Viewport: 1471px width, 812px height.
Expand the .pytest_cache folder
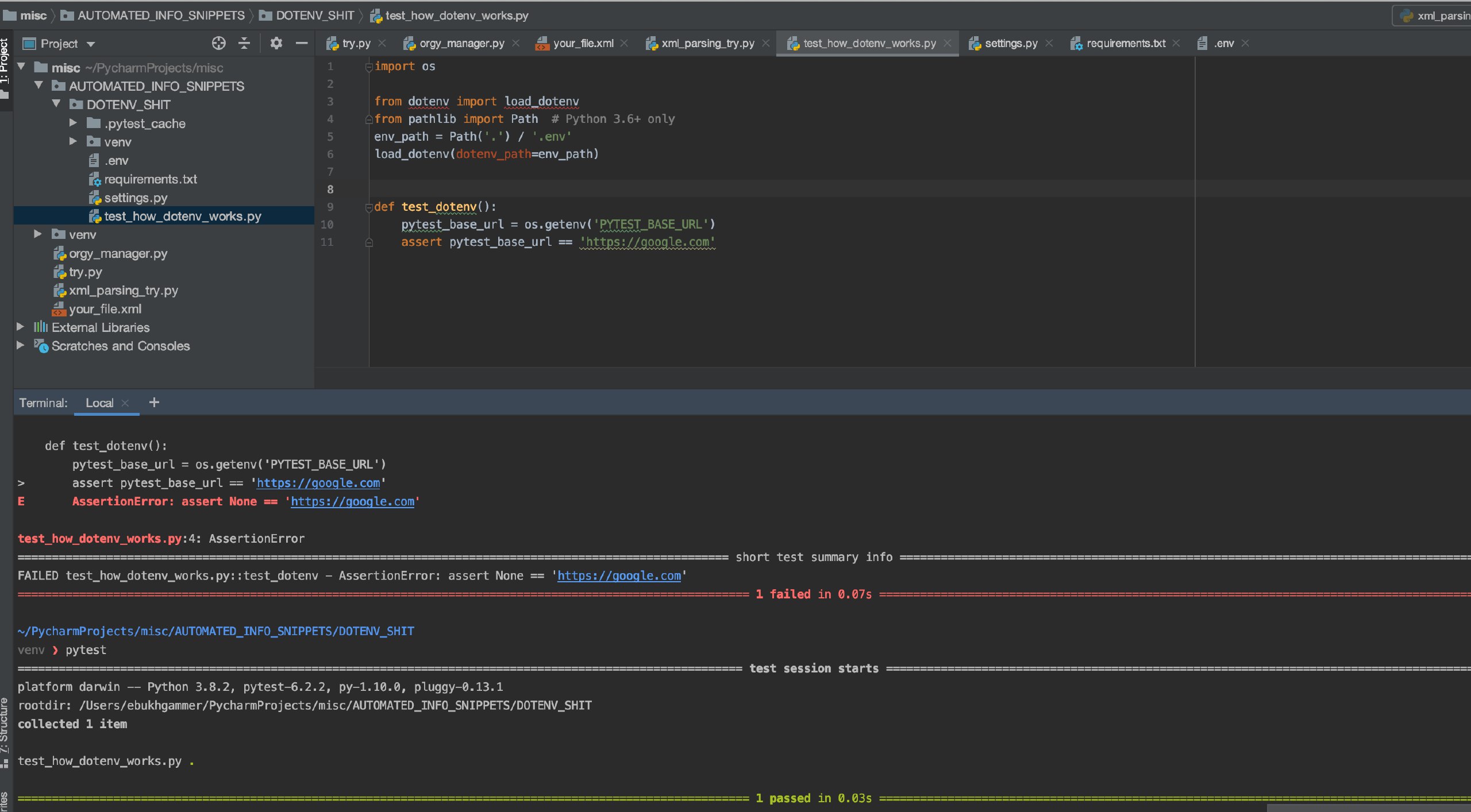tap(73, 122)
